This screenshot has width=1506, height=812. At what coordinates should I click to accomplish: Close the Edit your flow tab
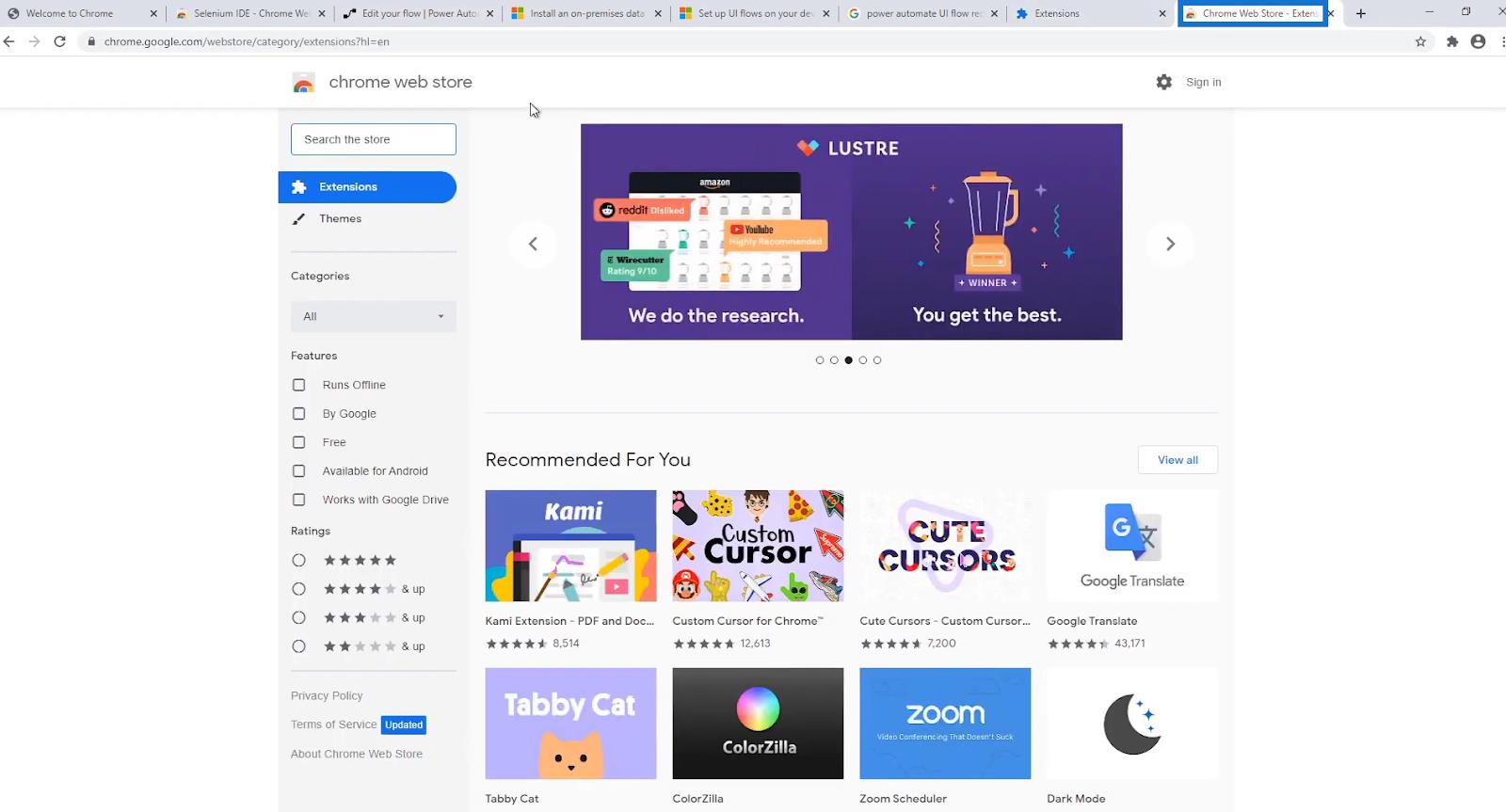pos(489,13)
